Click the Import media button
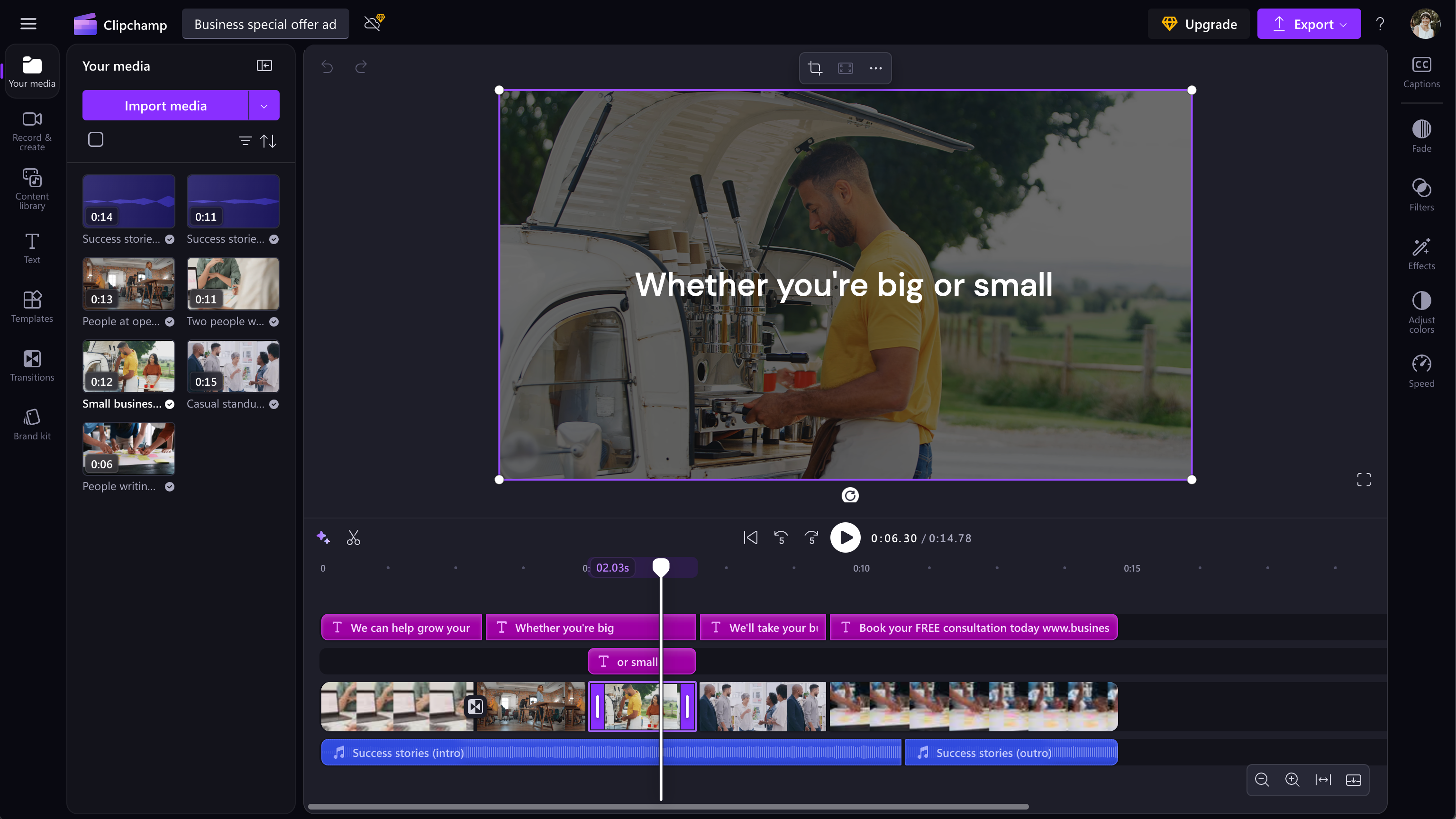The height and width of the screenshot is (819, 1456). [x=165, y=106]
